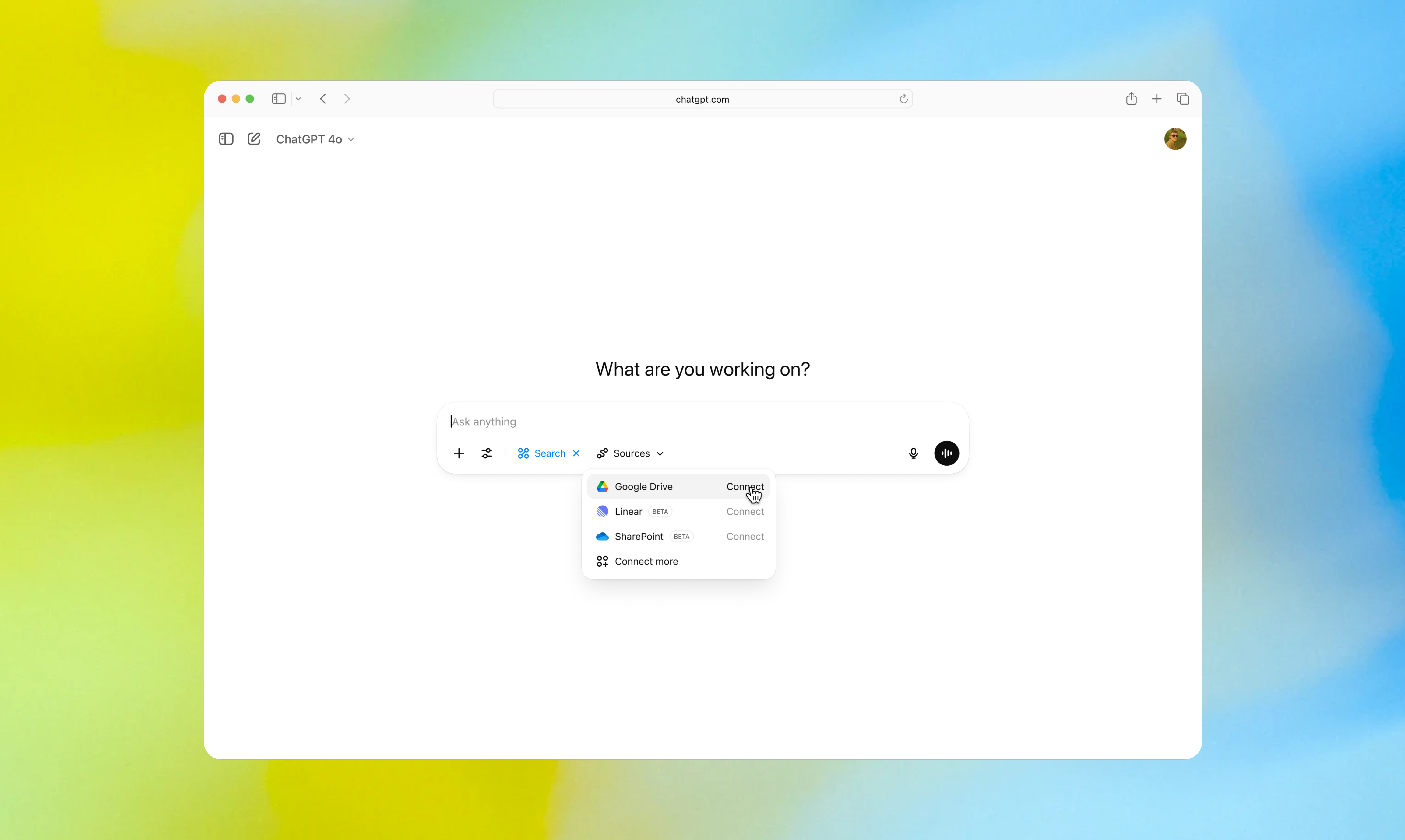The height and width of the screenshot is (840, 1405).
Task: Click the microphone dictation icon
Action: click(913, 453)
